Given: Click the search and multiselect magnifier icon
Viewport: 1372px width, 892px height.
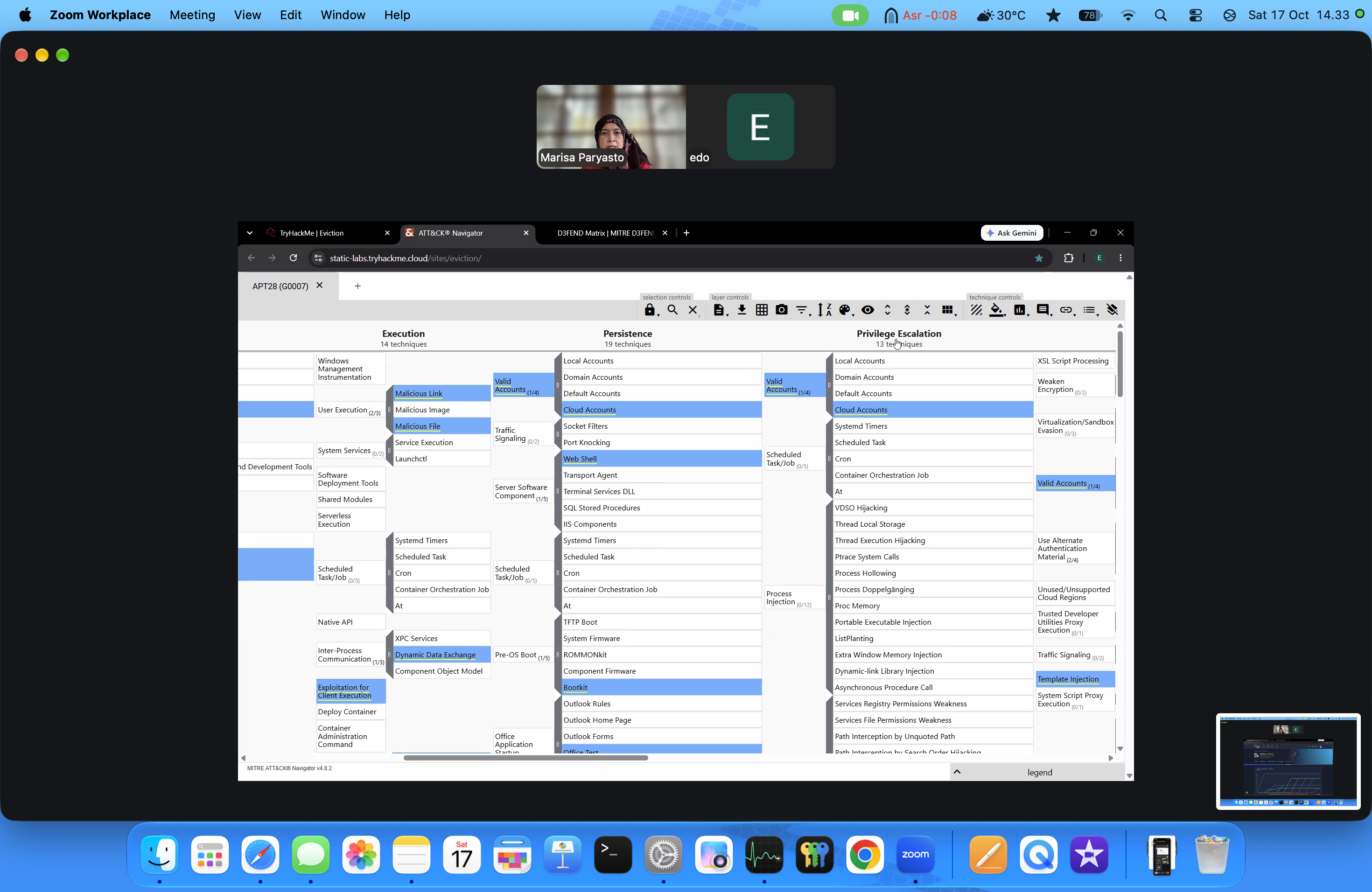Looking at the screenshot, I should tap(672, 310).
